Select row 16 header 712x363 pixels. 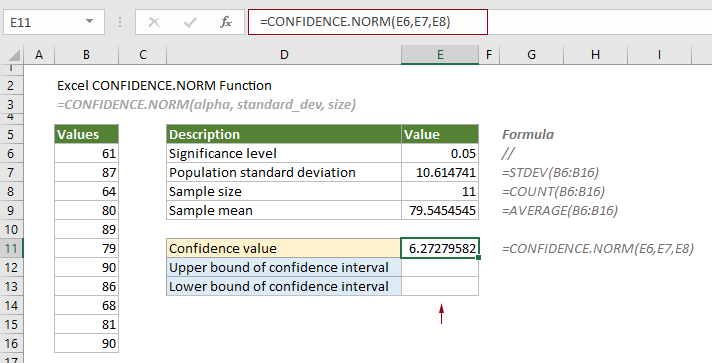coord(11,343)
